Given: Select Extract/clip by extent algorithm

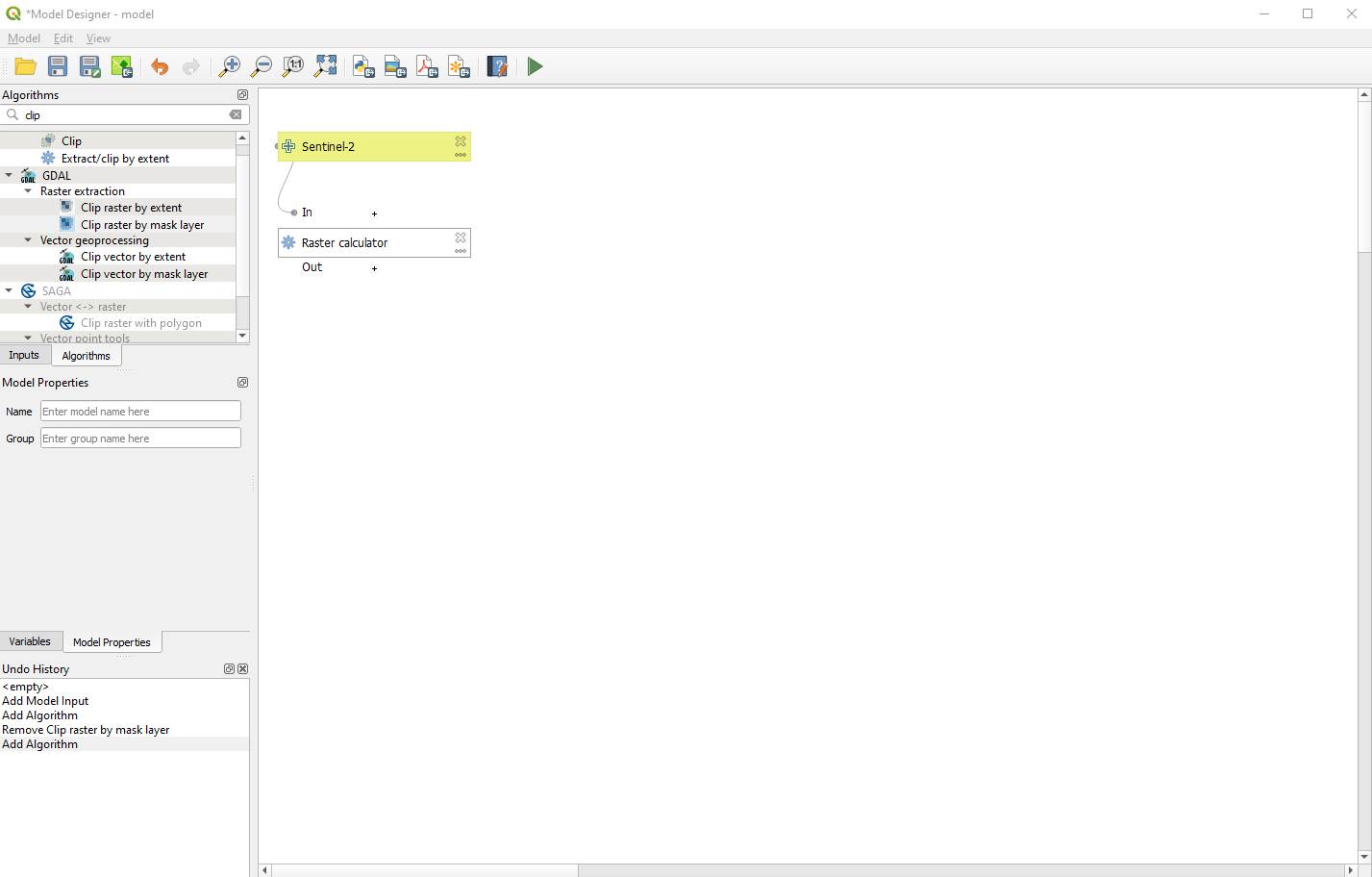Looking at the screenshot, I should pos(115,159).
